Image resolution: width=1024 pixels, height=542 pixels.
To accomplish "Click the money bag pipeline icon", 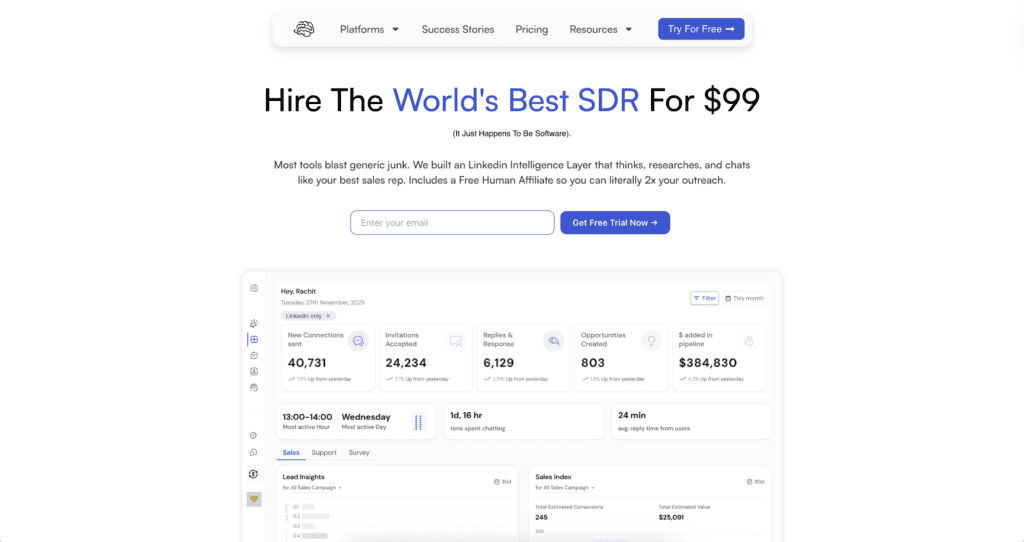I will coord(749,341).
